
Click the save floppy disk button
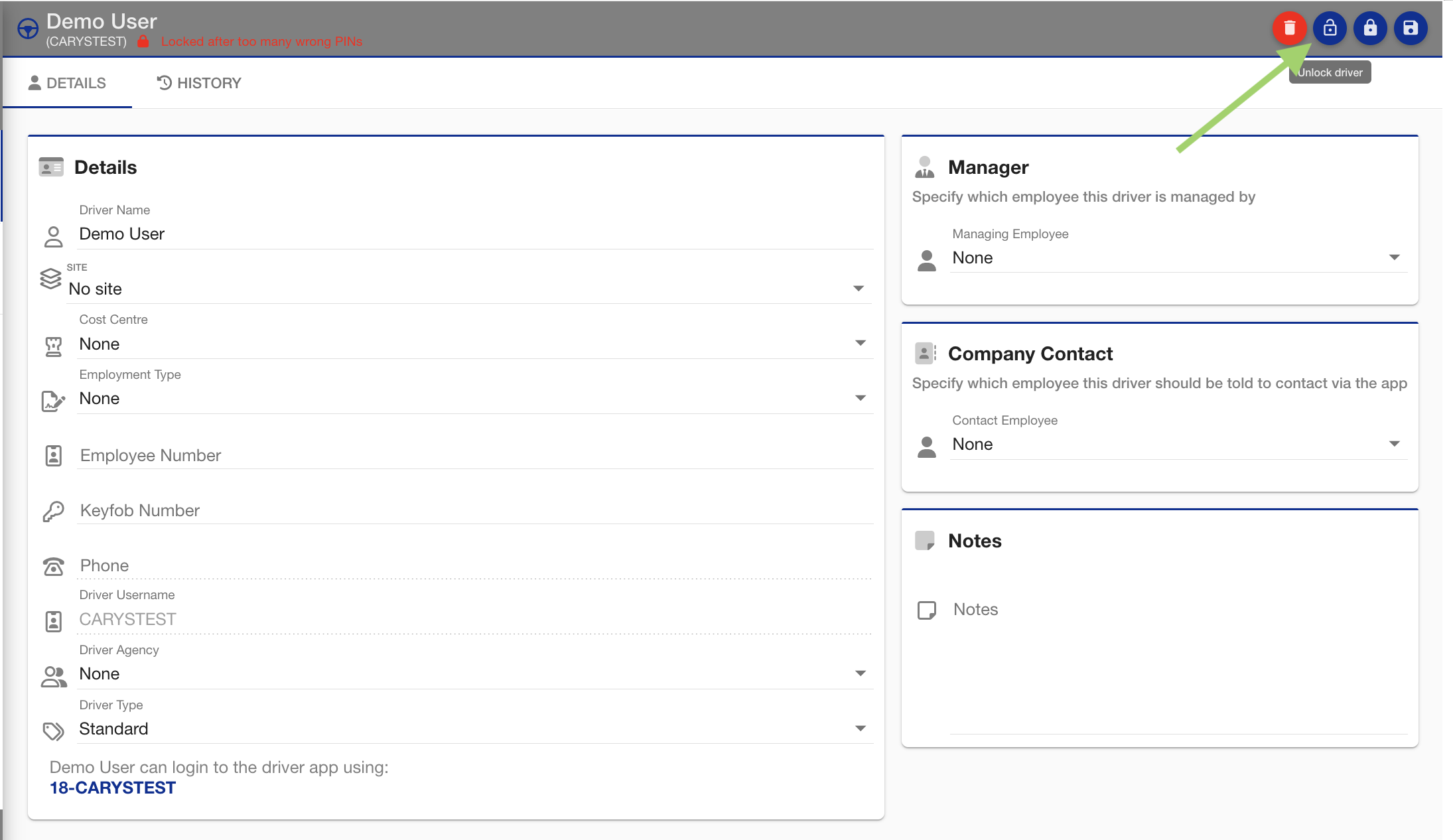(x=1411, y=29)
